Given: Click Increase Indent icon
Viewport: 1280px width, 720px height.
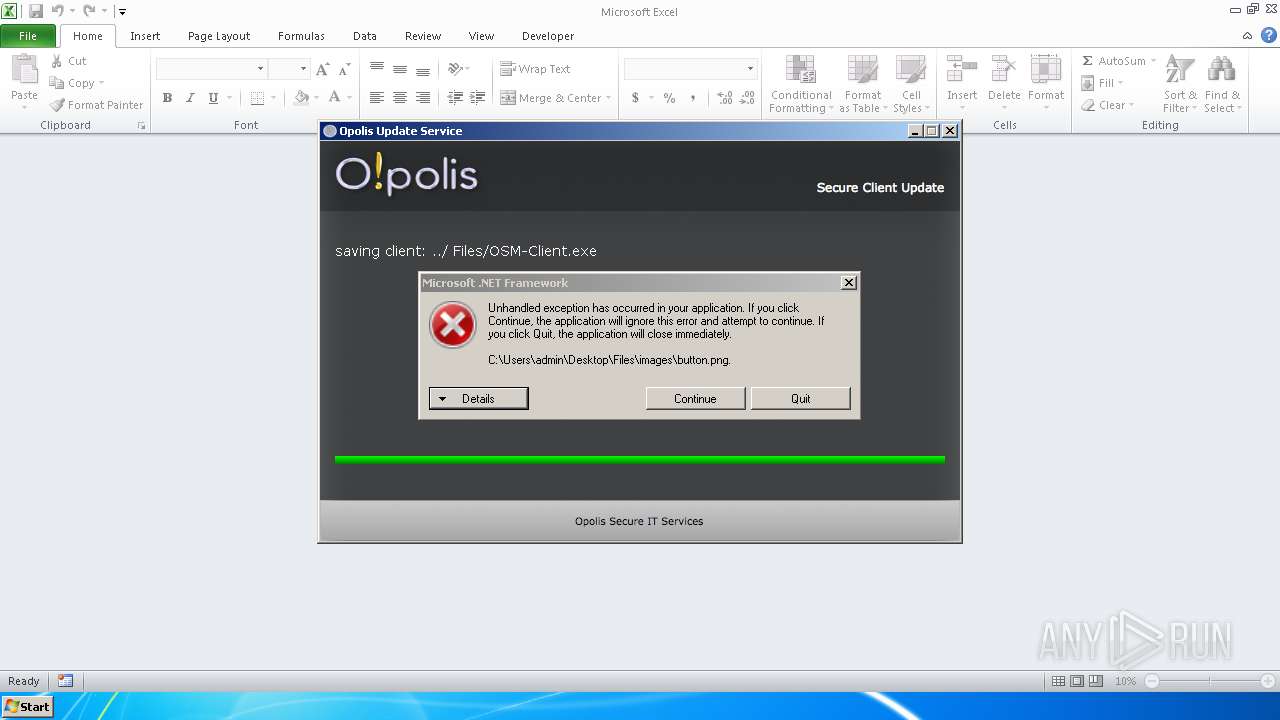Looking at the screenshot, I should coord(478,98).
